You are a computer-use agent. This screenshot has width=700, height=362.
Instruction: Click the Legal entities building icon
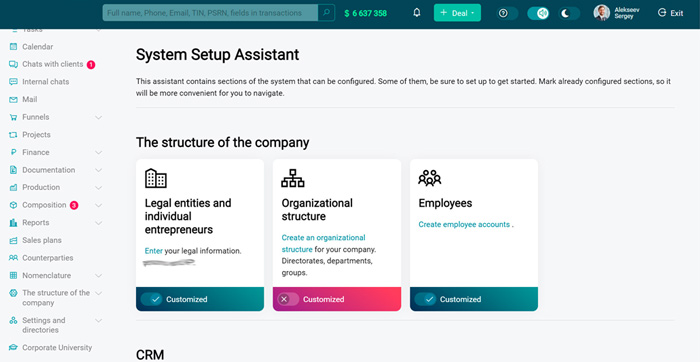click(156, 178)
